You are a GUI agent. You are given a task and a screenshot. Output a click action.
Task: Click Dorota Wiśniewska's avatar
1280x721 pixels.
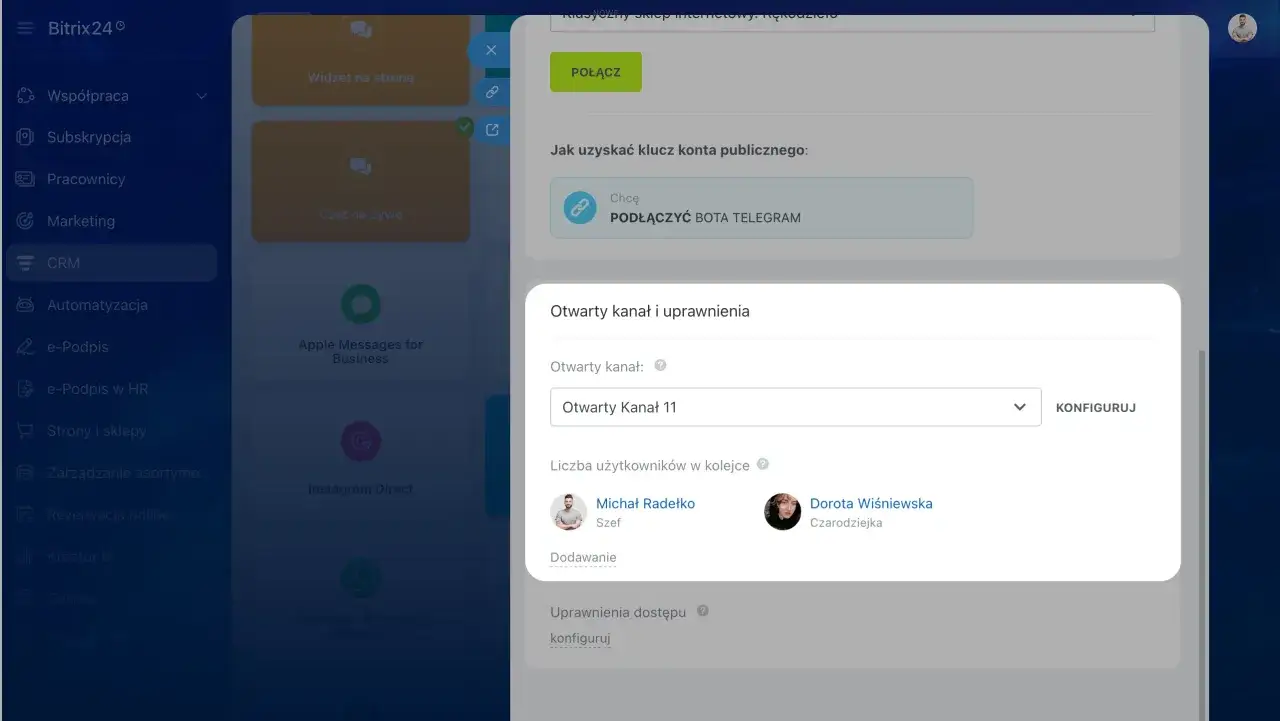click(x=782, y=512)
